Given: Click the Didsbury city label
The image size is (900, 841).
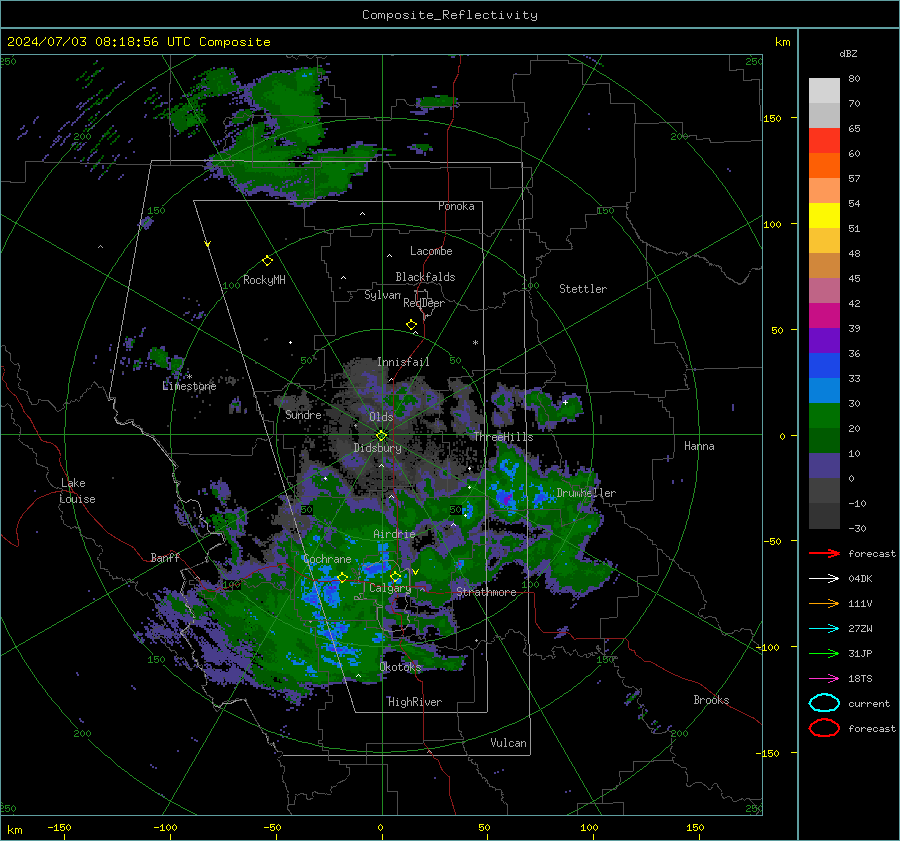Looking at the screenshot, I should (378, 448).
